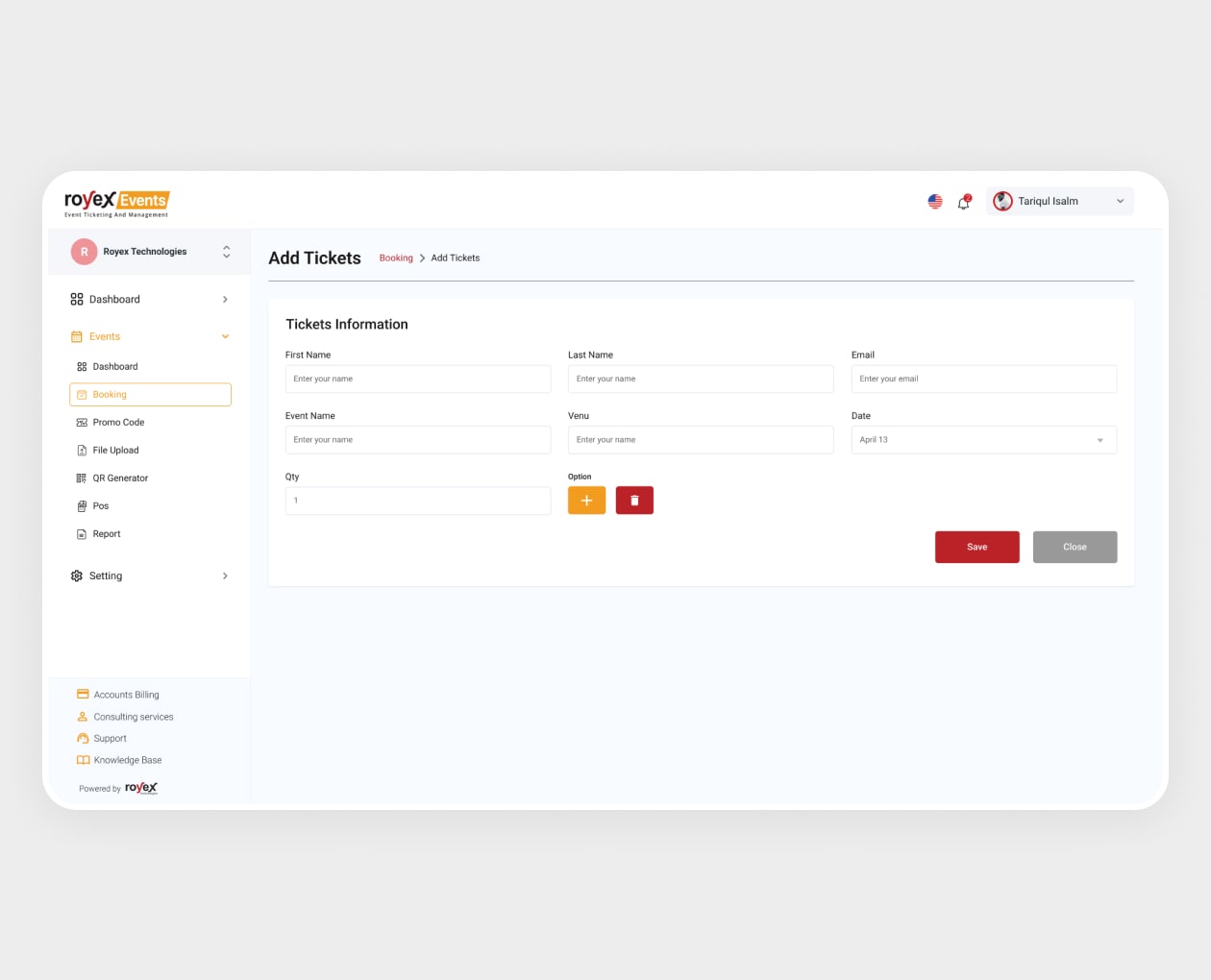Click the Booking breadcrumb link
The height and width of the screenshot is (980, 1211).
click(396, 258)
